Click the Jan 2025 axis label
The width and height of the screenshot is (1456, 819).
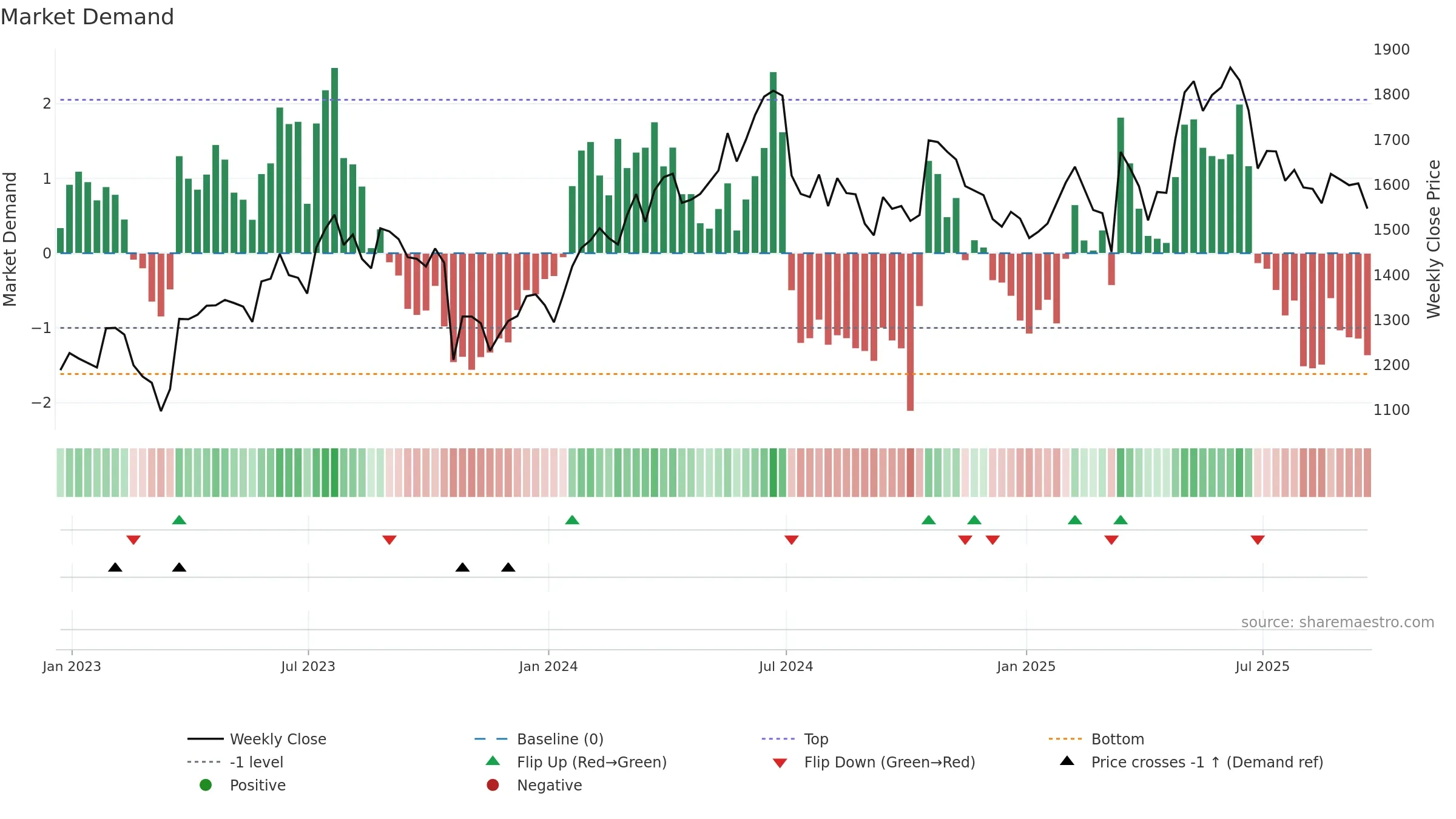tap(1026, 667)
